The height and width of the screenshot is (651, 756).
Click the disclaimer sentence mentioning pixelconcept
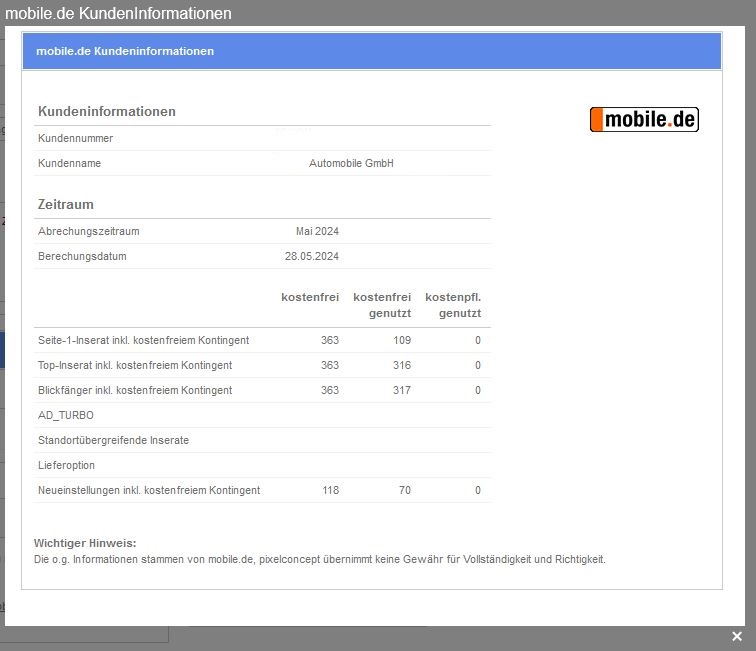(x=320, y=560)
